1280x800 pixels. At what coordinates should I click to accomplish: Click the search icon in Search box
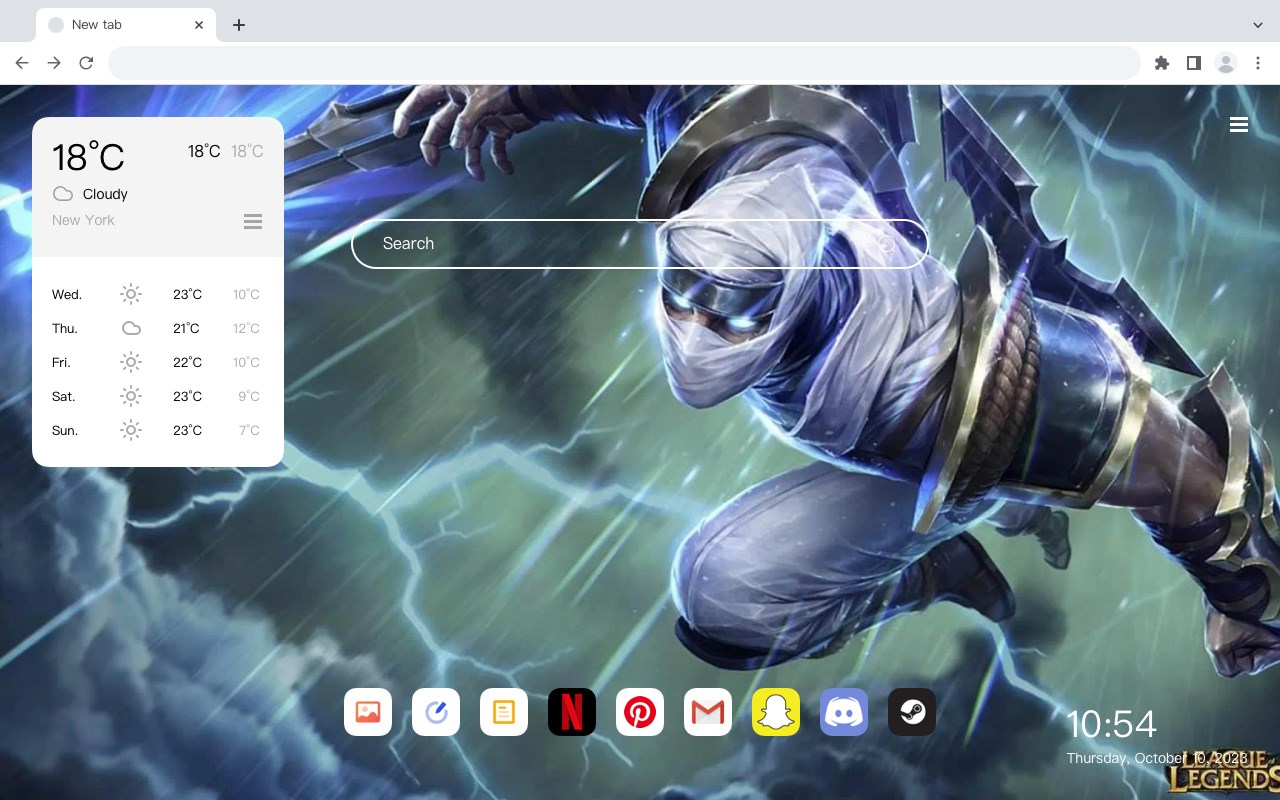885,244
